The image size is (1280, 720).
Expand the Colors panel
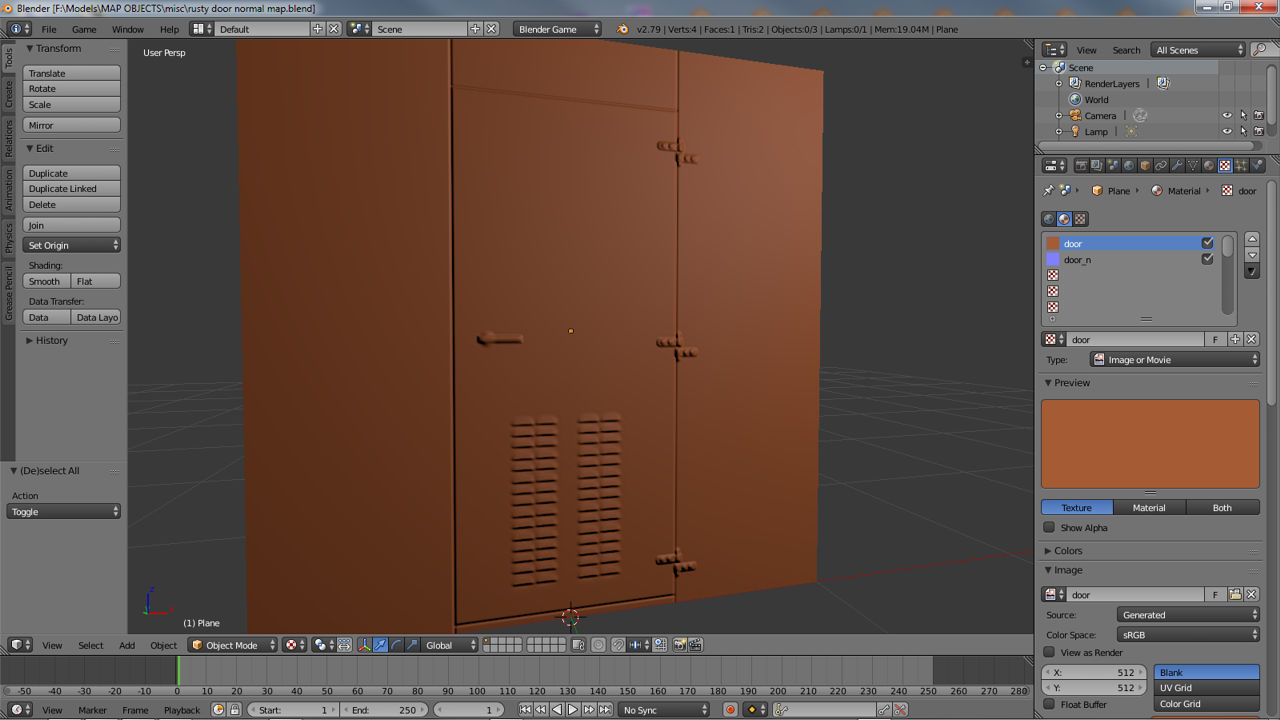click(1066, 550)
